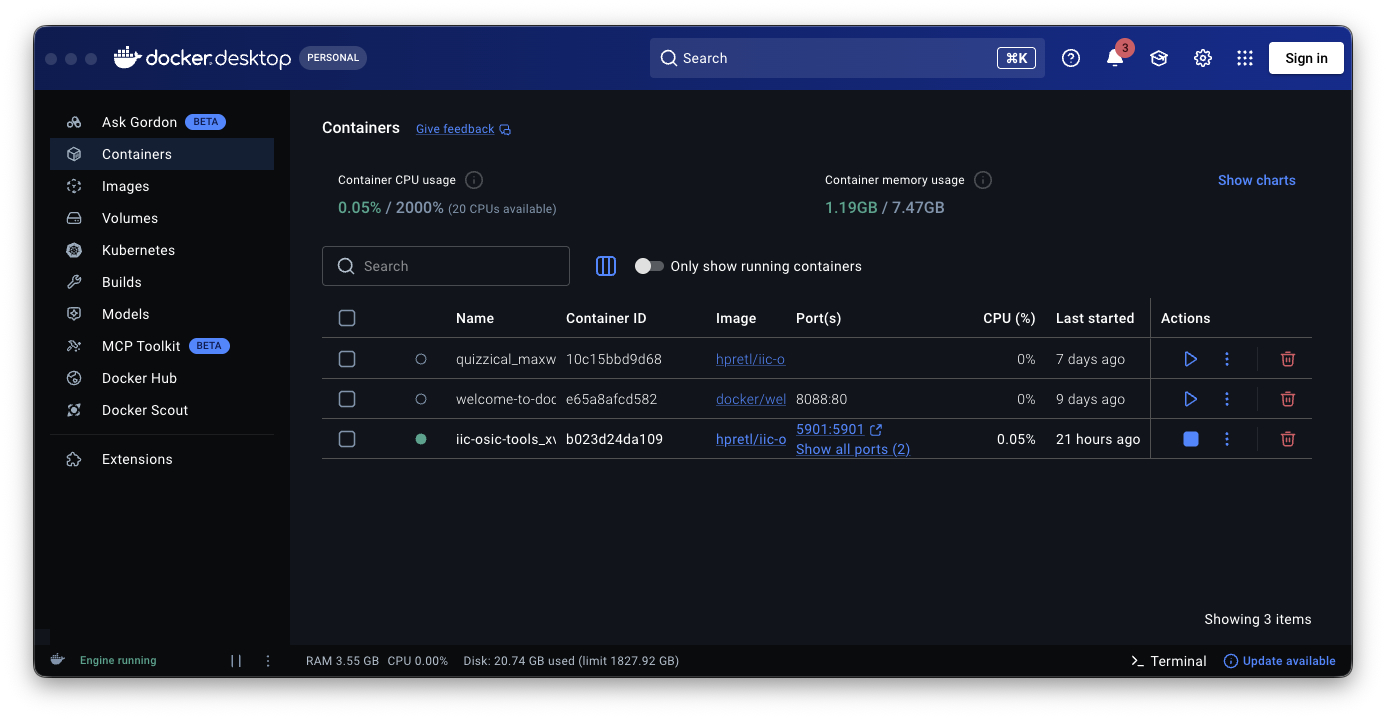Check the select-all checkbox in table header

click(x=347, y=318)
